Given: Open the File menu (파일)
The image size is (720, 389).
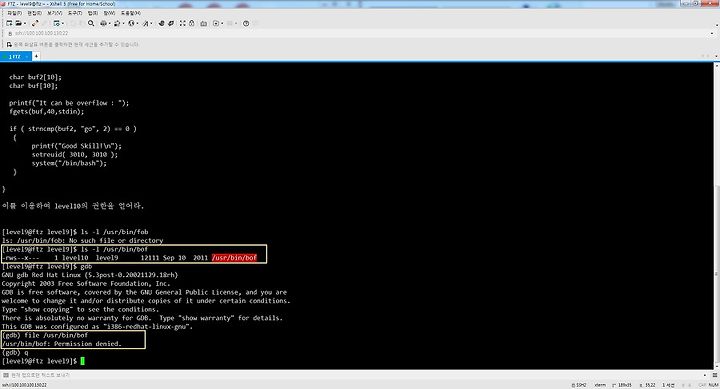Looking at the screenshot, I should [15, 13].
